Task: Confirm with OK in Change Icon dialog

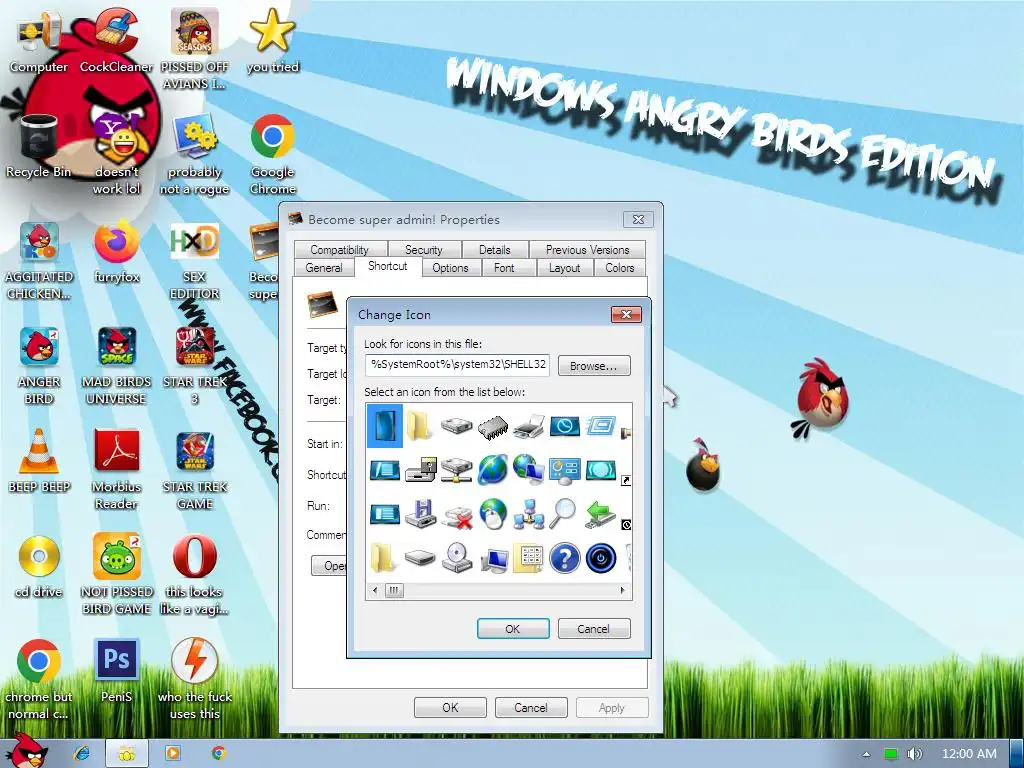Action: (513, 628)
